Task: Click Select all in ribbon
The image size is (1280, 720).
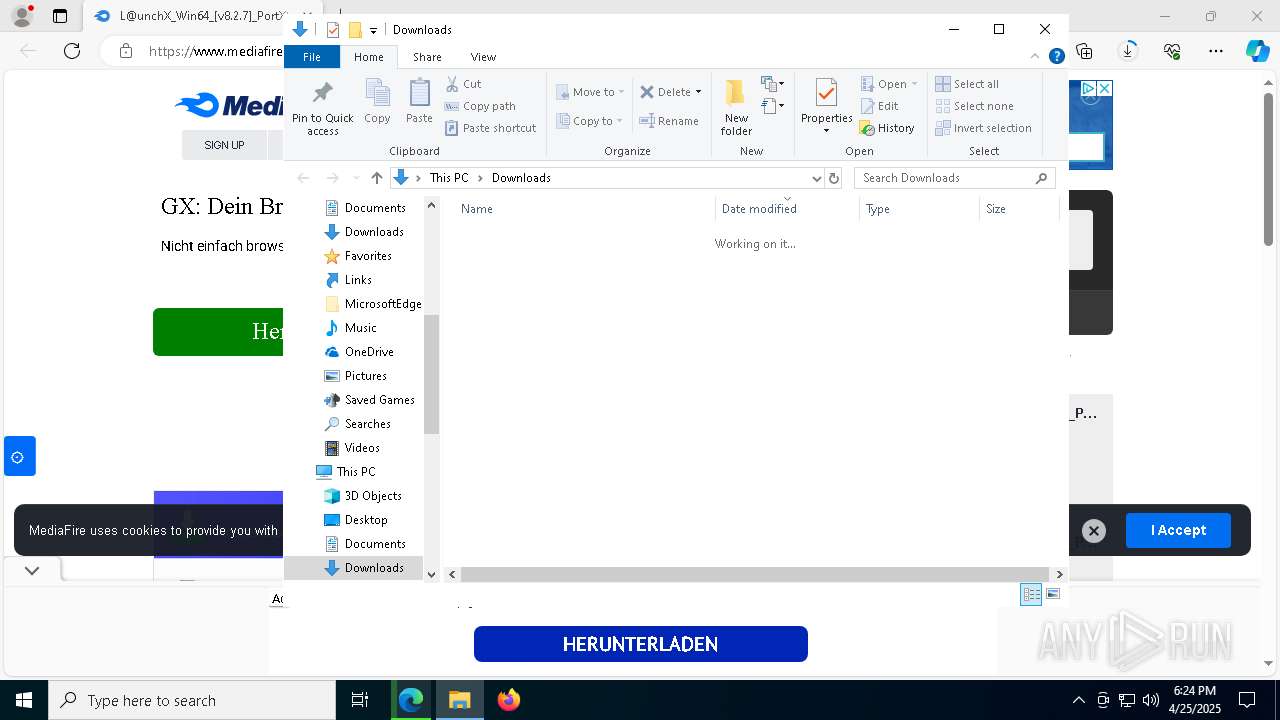Action: pyautogui.click(x=967, y=84)
